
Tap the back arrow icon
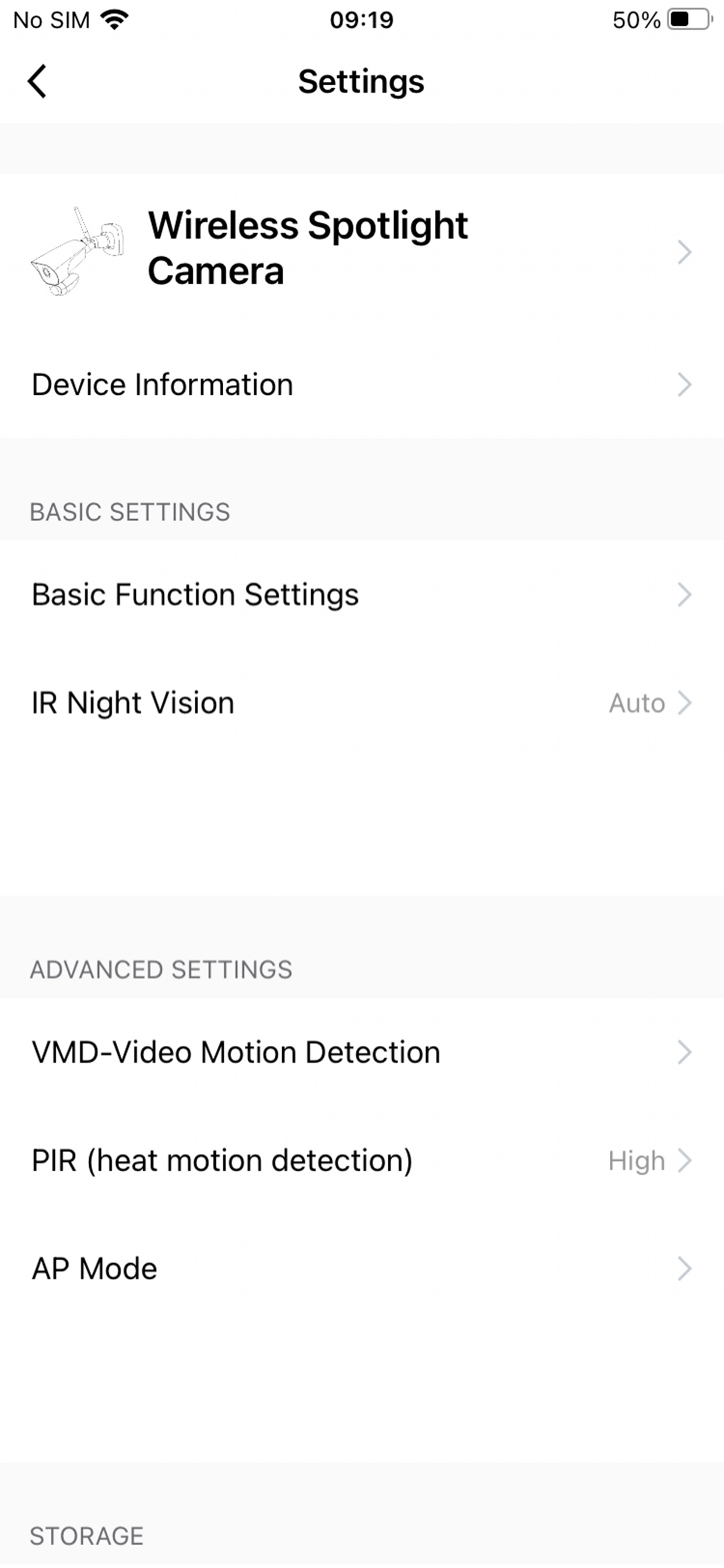pos(37,81)
